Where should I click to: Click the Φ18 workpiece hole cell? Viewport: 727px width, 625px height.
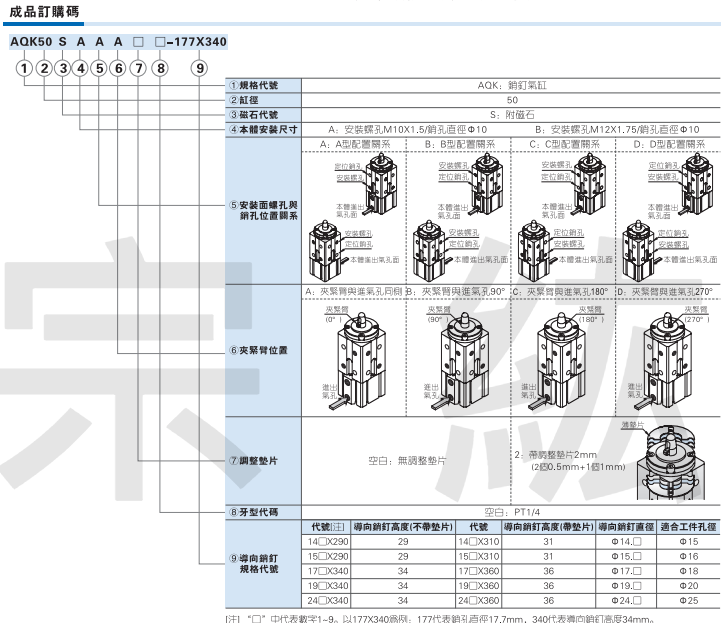coord(689,571)
